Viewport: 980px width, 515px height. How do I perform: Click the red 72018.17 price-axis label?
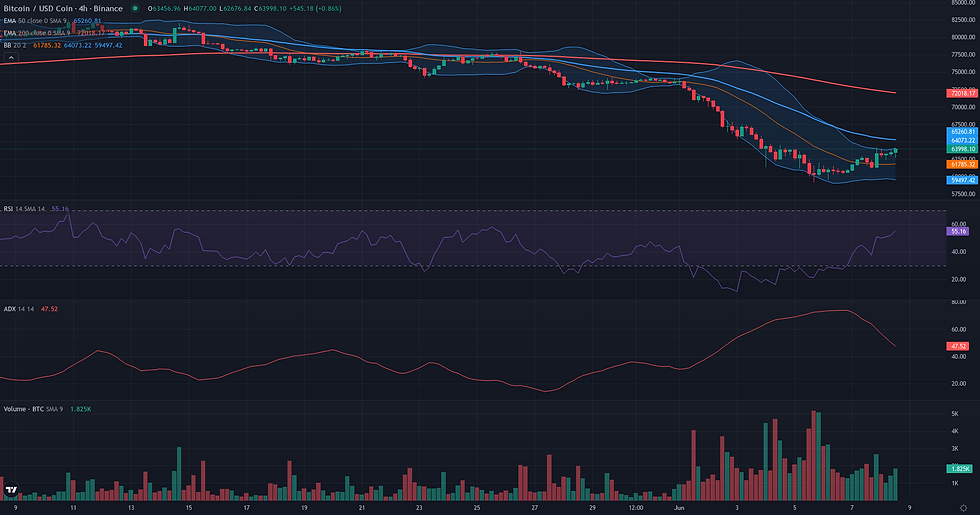pyautogui.click(x=962, y=93)
